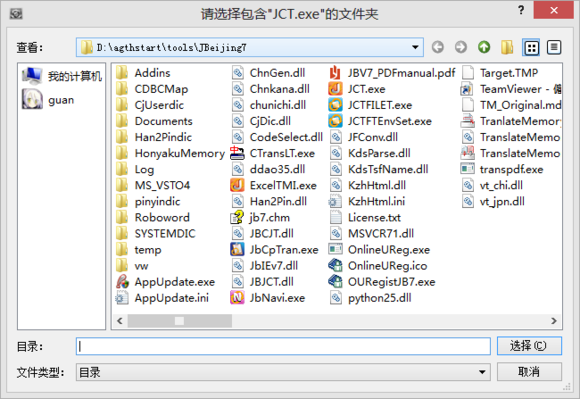Select the file name CodeSelect.dll
Image resolution: width=580 pixels, height=399 pixels.
[x=286, y=137]
